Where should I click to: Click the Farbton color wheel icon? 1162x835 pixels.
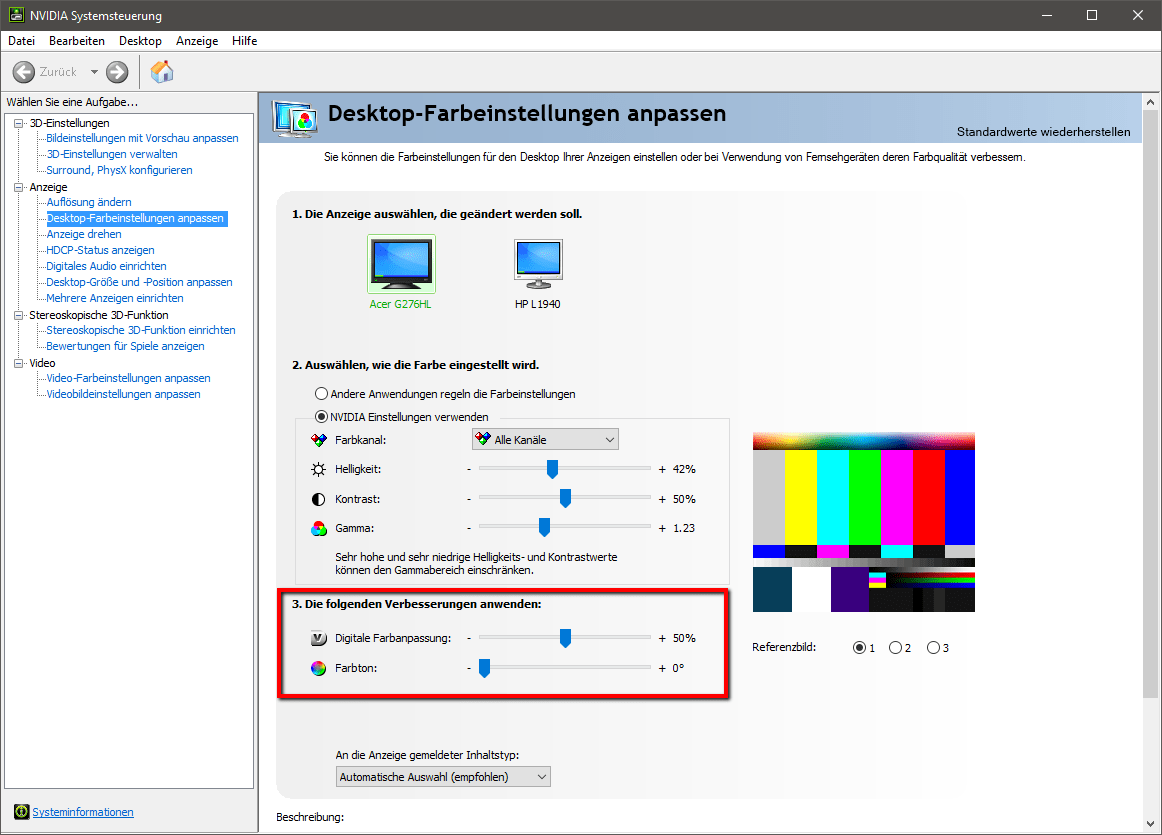(x=319, y=668)
